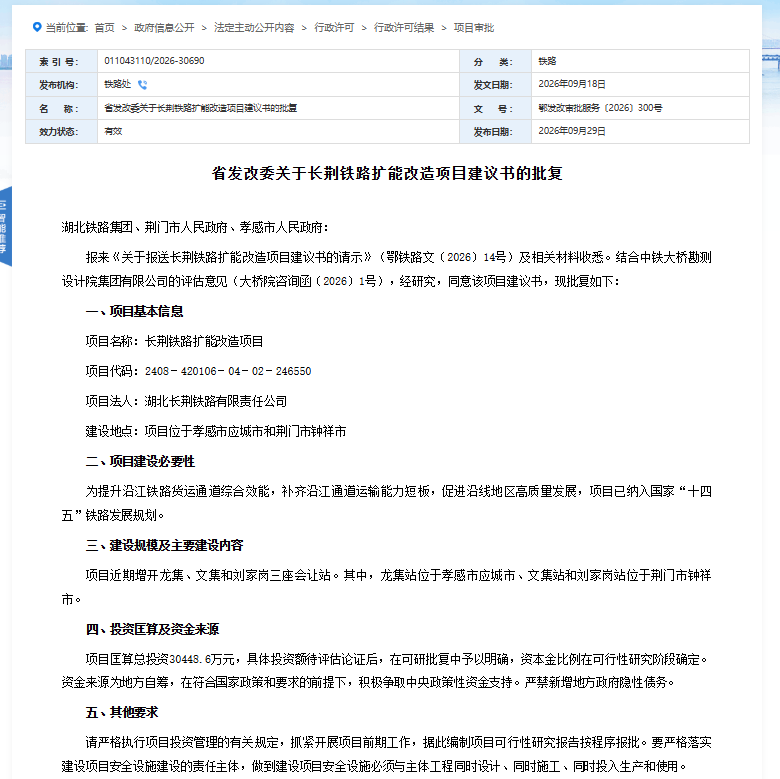Image resolution: width=780 pixels, height=779 pixels.
Task: Click heading 二、项目建设必要性
Action: pyautogui.click(x=140, y=461)
